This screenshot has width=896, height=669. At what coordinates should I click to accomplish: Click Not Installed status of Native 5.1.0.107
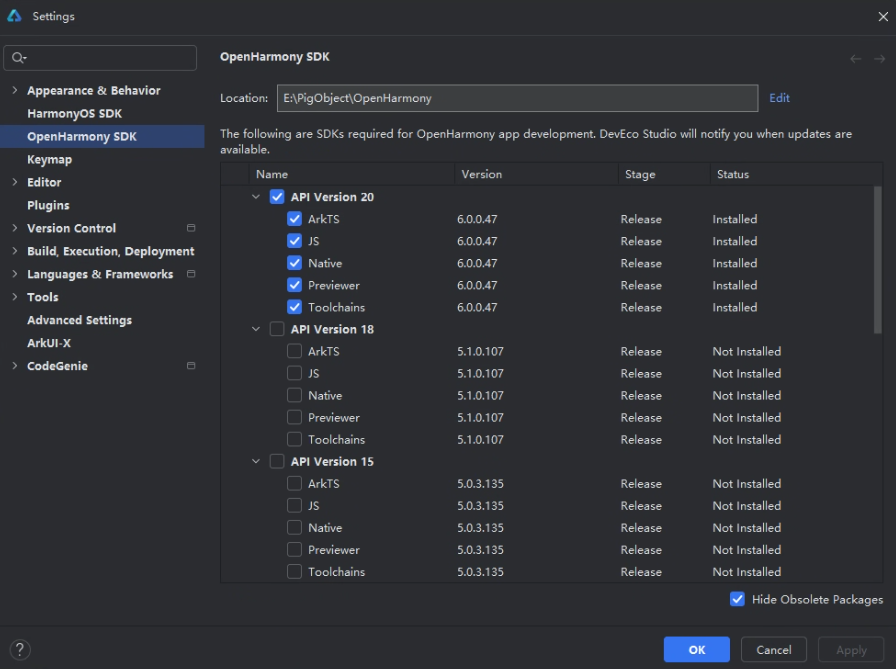click(x=746, y=395)
